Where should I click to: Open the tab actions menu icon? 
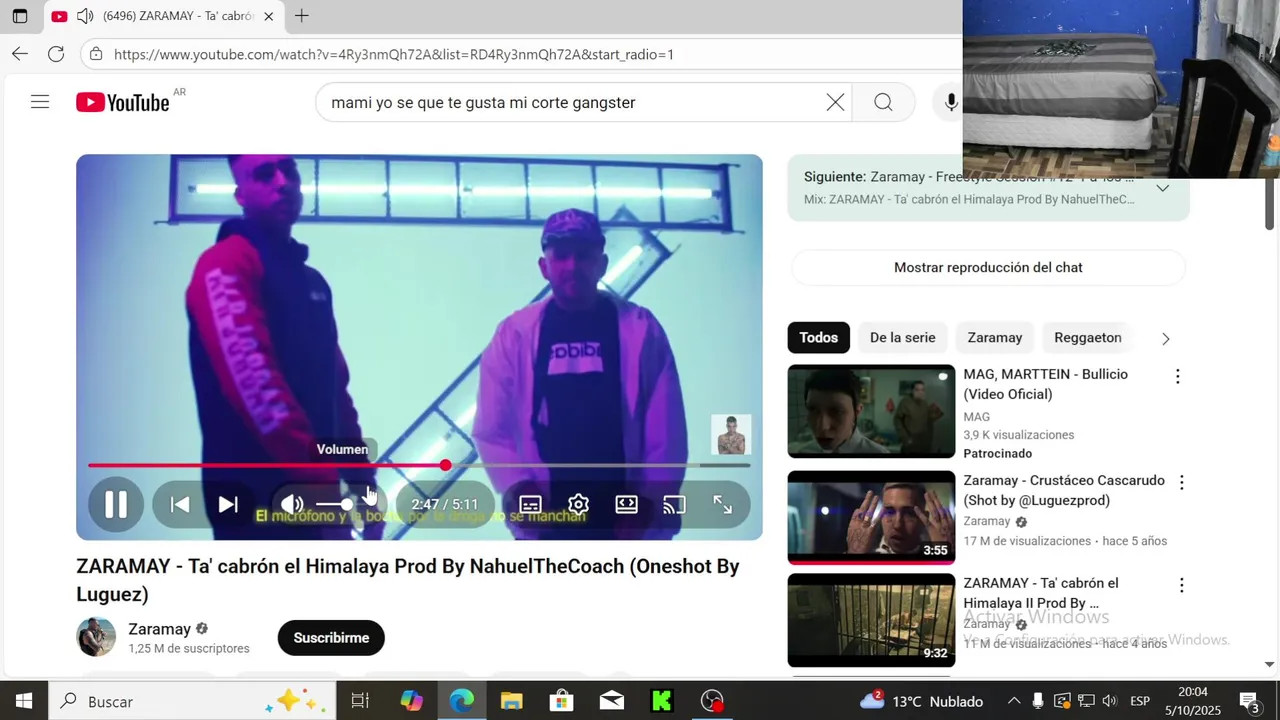20,16
